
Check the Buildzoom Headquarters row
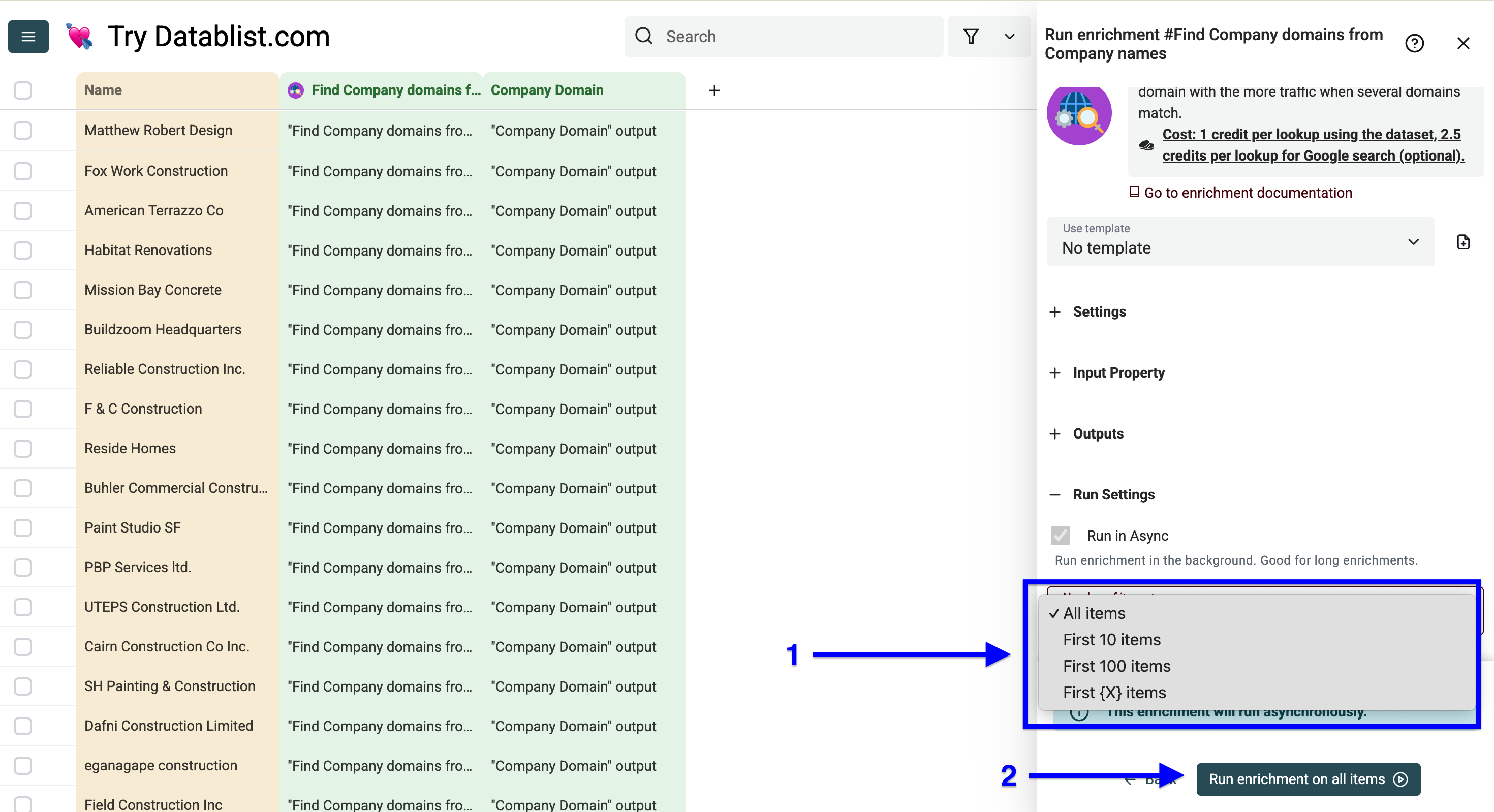pyautogui.click(x=23, y=329)
